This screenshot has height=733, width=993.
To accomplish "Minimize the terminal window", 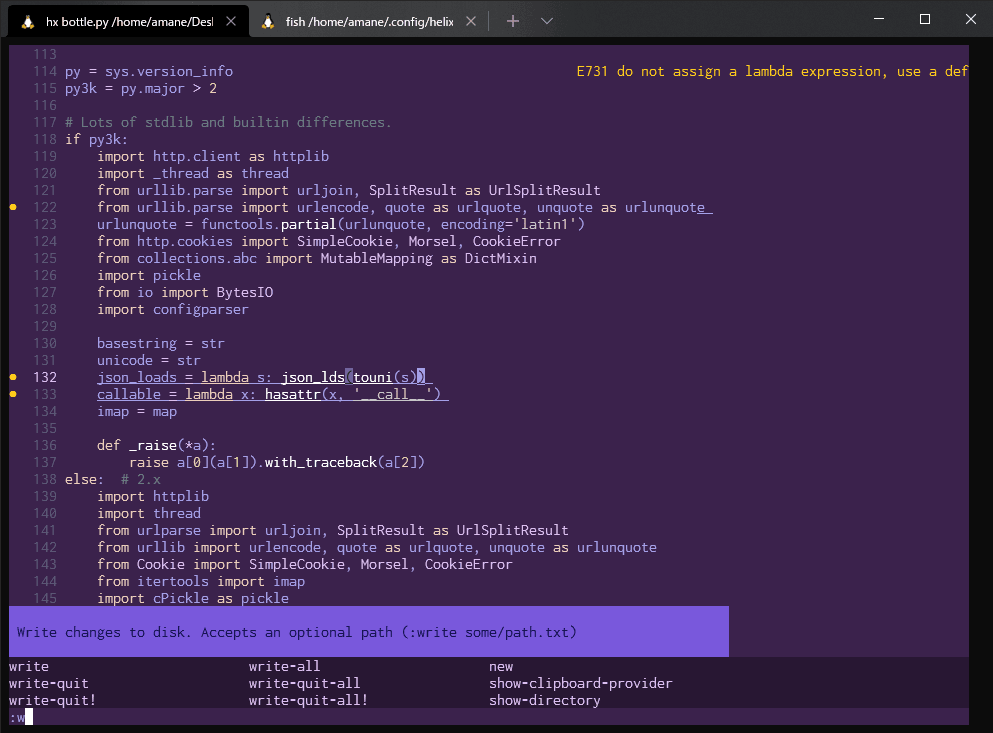I will pos(878,20).
